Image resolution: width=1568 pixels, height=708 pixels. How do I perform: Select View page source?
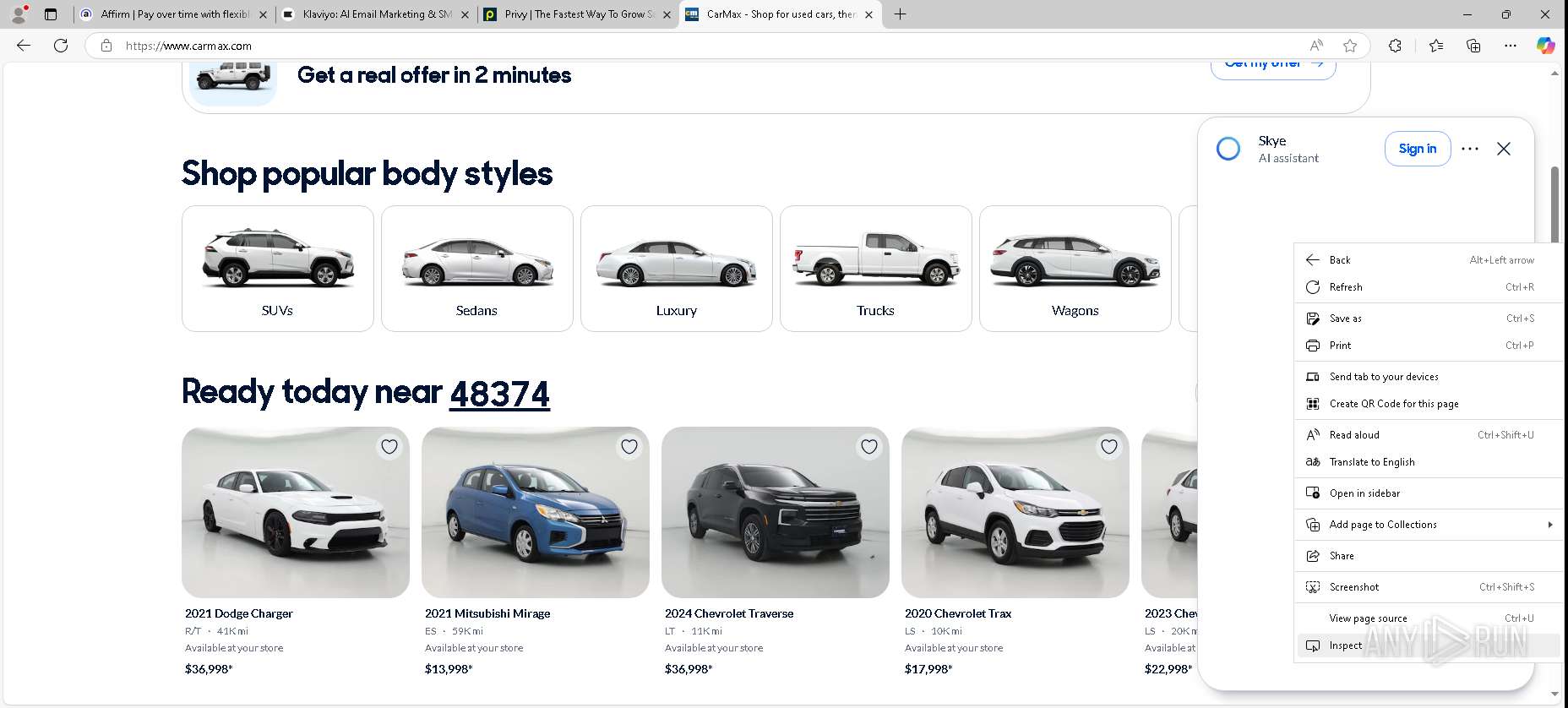[x=1428, y=618]
